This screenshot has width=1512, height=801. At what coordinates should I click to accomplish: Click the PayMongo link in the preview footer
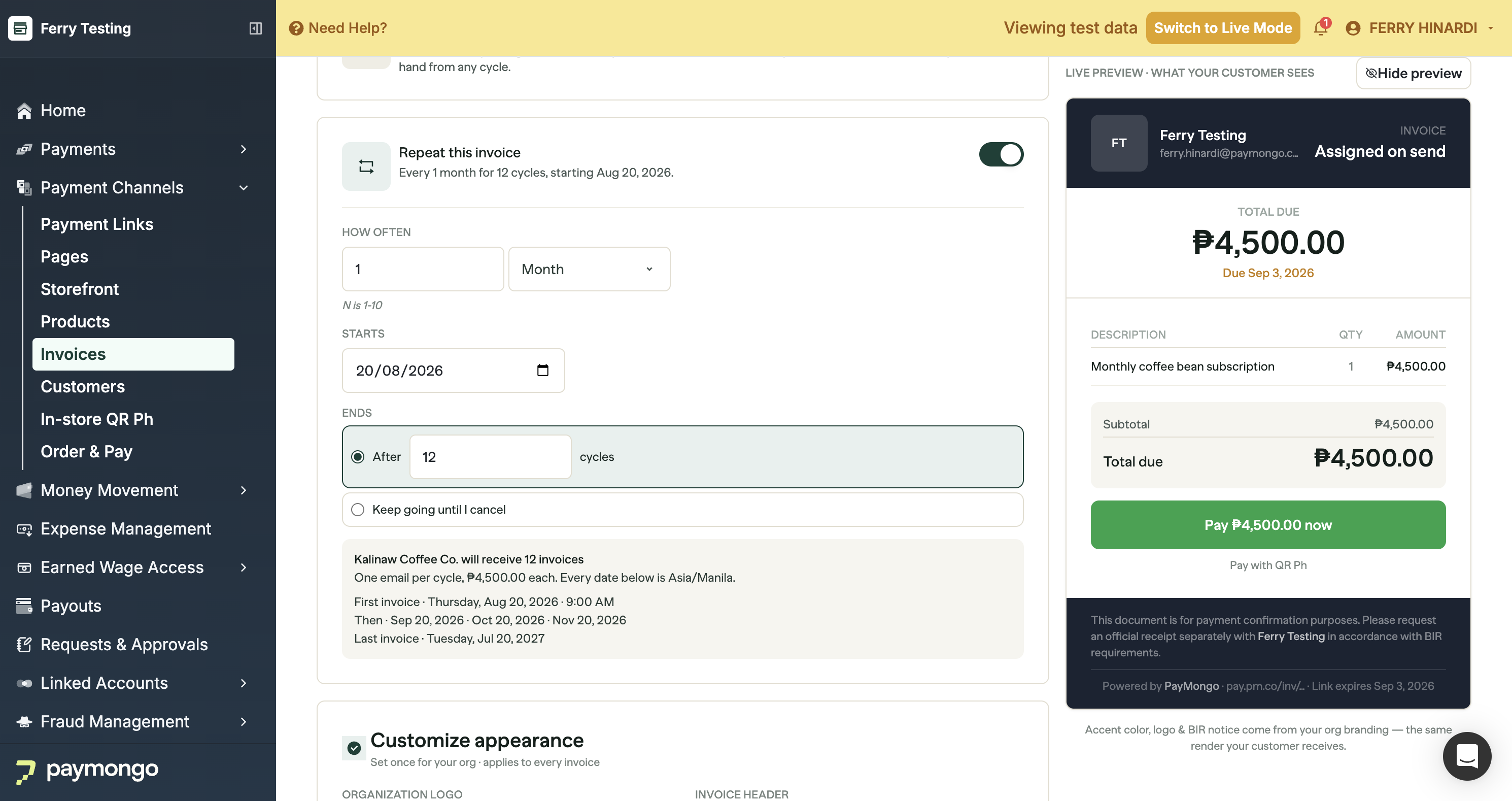1191,686
